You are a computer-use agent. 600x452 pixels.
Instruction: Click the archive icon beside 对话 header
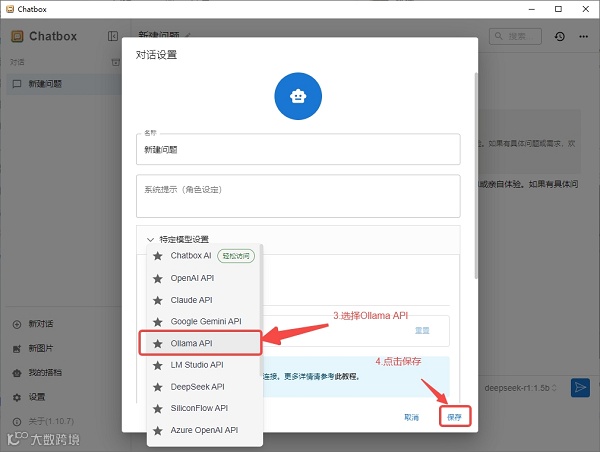coord(115,62)
